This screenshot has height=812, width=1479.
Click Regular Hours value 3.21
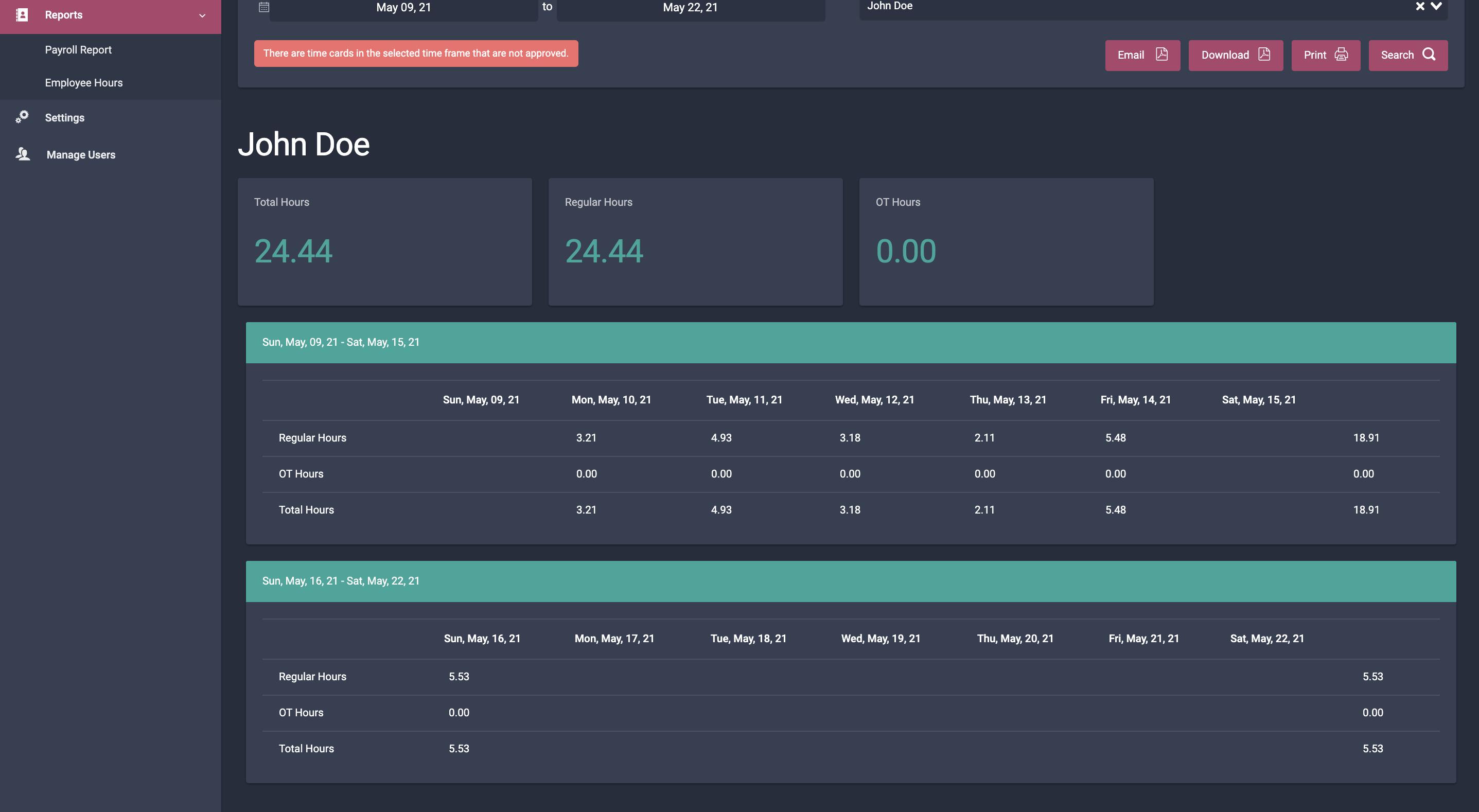(x=586, y=437)
